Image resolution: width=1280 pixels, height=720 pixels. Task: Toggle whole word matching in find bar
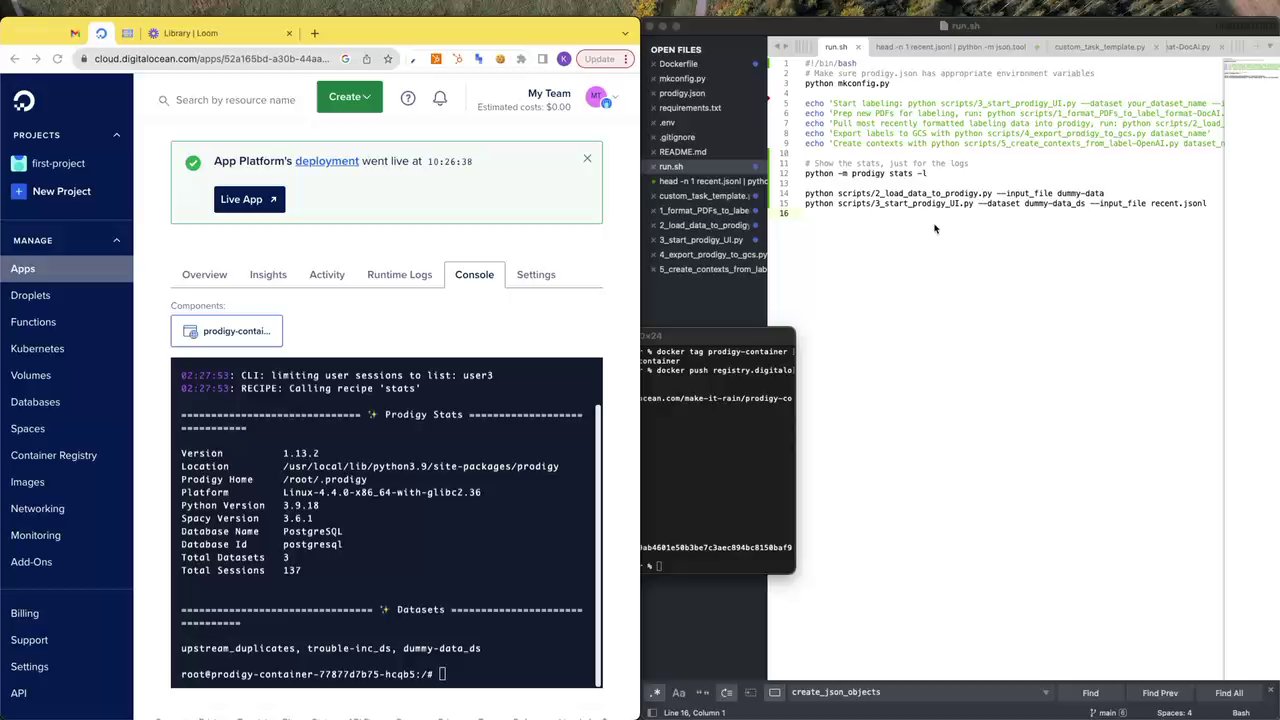[703, 692]
